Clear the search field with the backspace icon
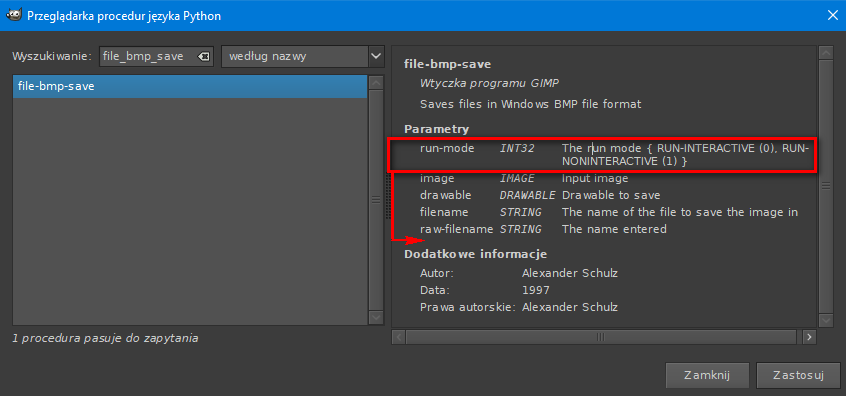The height and width of the screenshot is (396, 846). [204, 56]
